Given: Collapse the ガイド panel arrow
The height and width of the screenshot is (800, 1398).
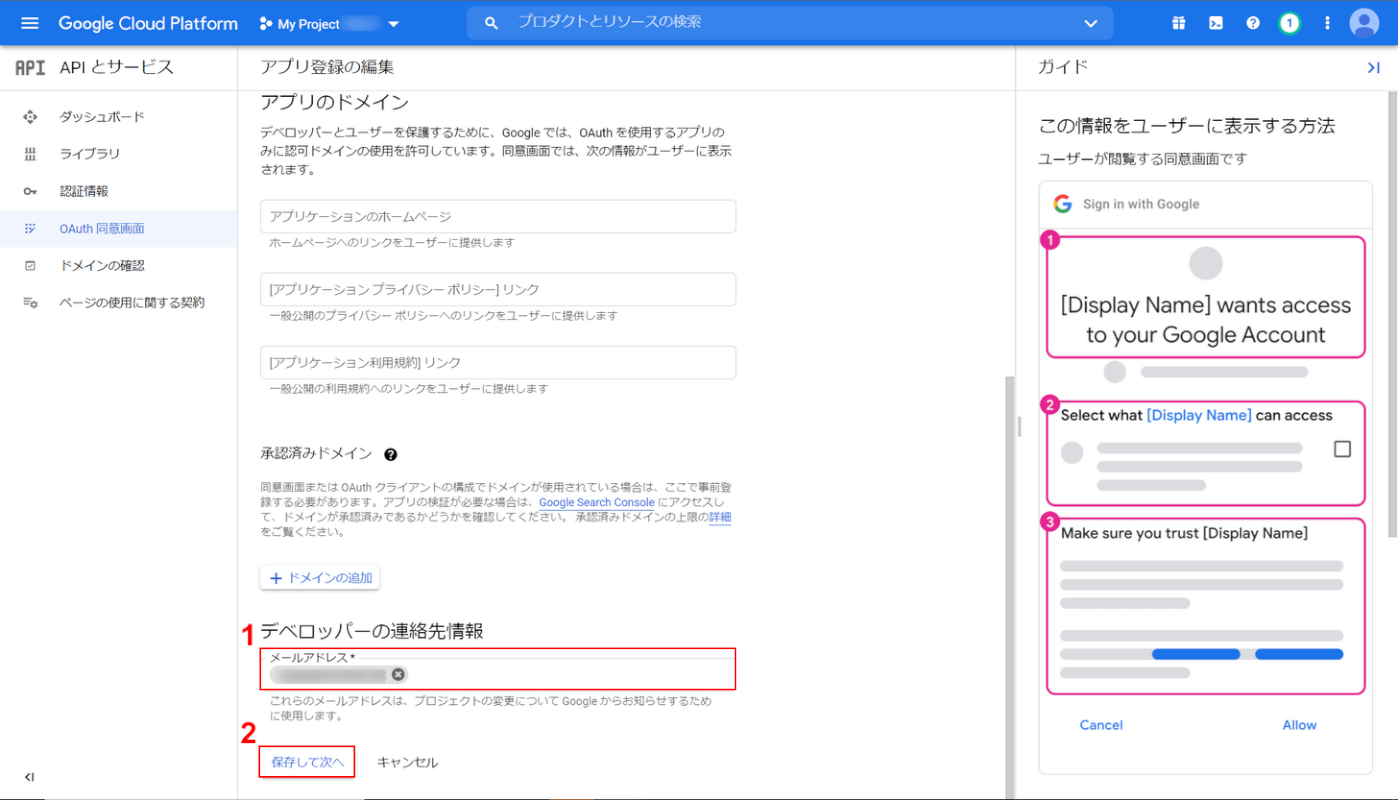Looking at the screenshot, I should click(1373, 67).
